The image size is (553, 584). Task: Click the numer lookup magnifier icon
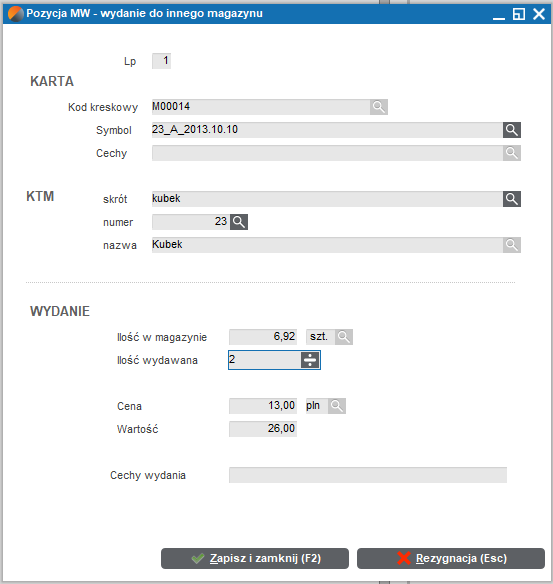[239, 222]
